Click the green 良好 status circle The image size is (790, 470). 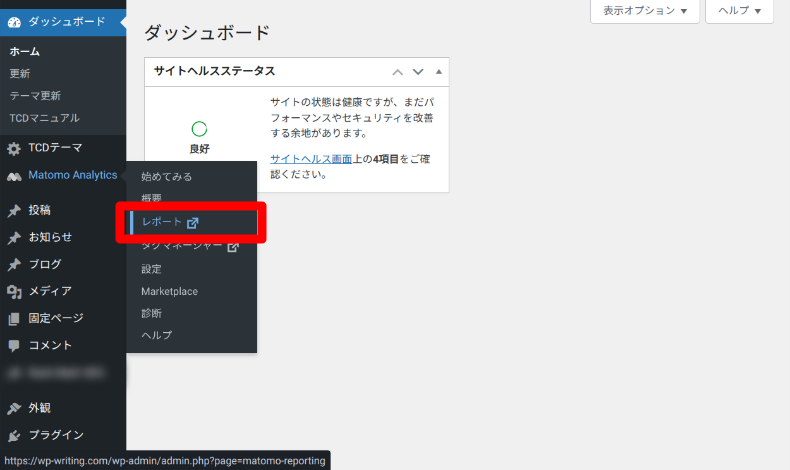tap(200, 129)
